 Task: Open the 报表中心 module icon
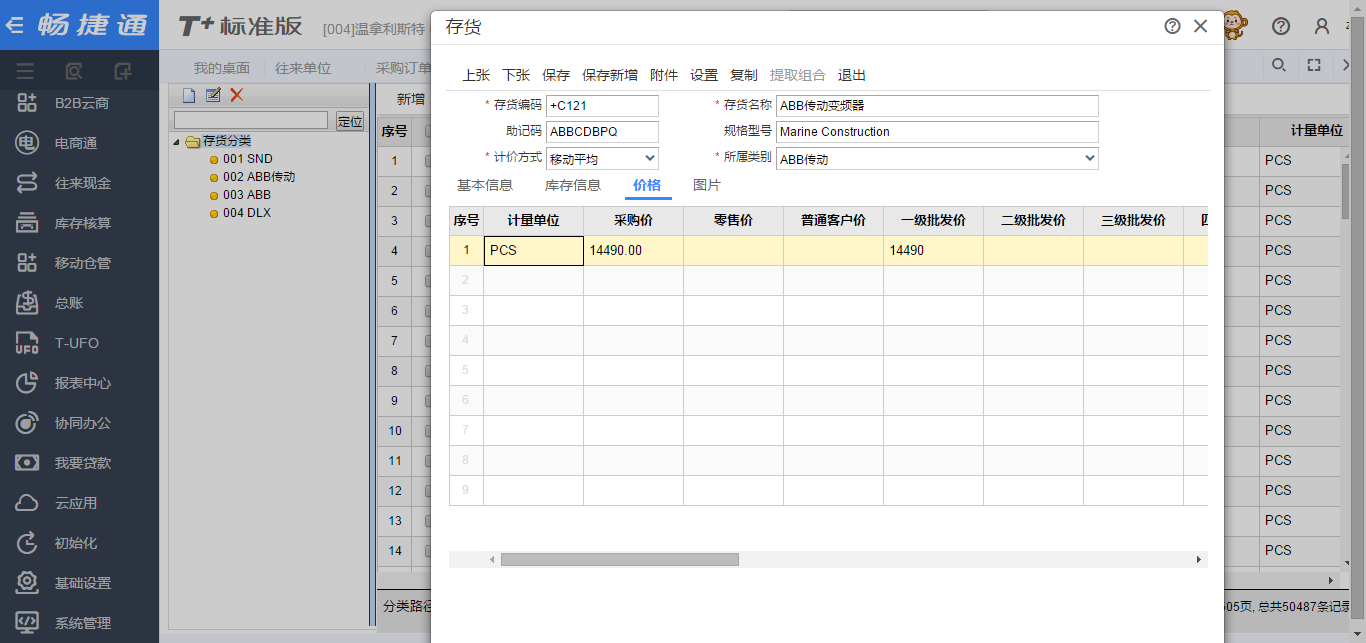(x=27, y=383)
